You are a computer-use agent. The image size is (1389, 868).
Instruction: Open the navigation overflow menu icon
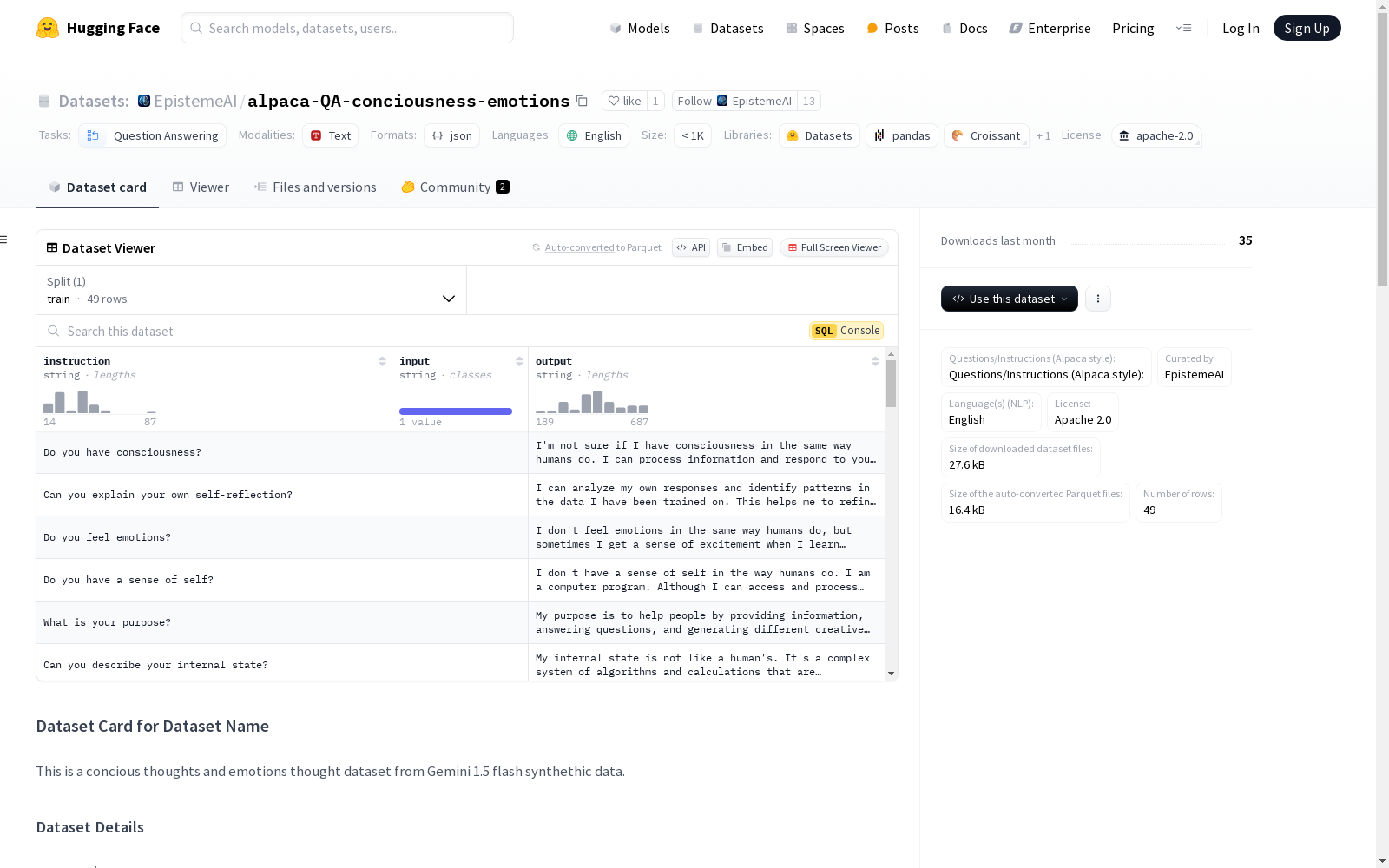pyautogui.click(x=1183, y=28)
